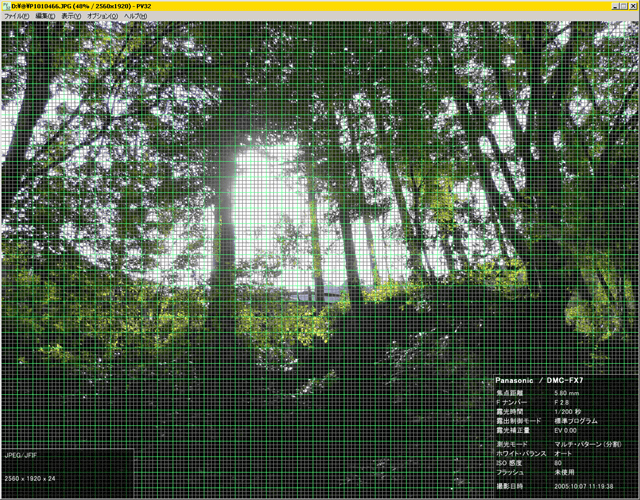
Task: Open the 編集(E) menu
Action: [x=46, y=17]
